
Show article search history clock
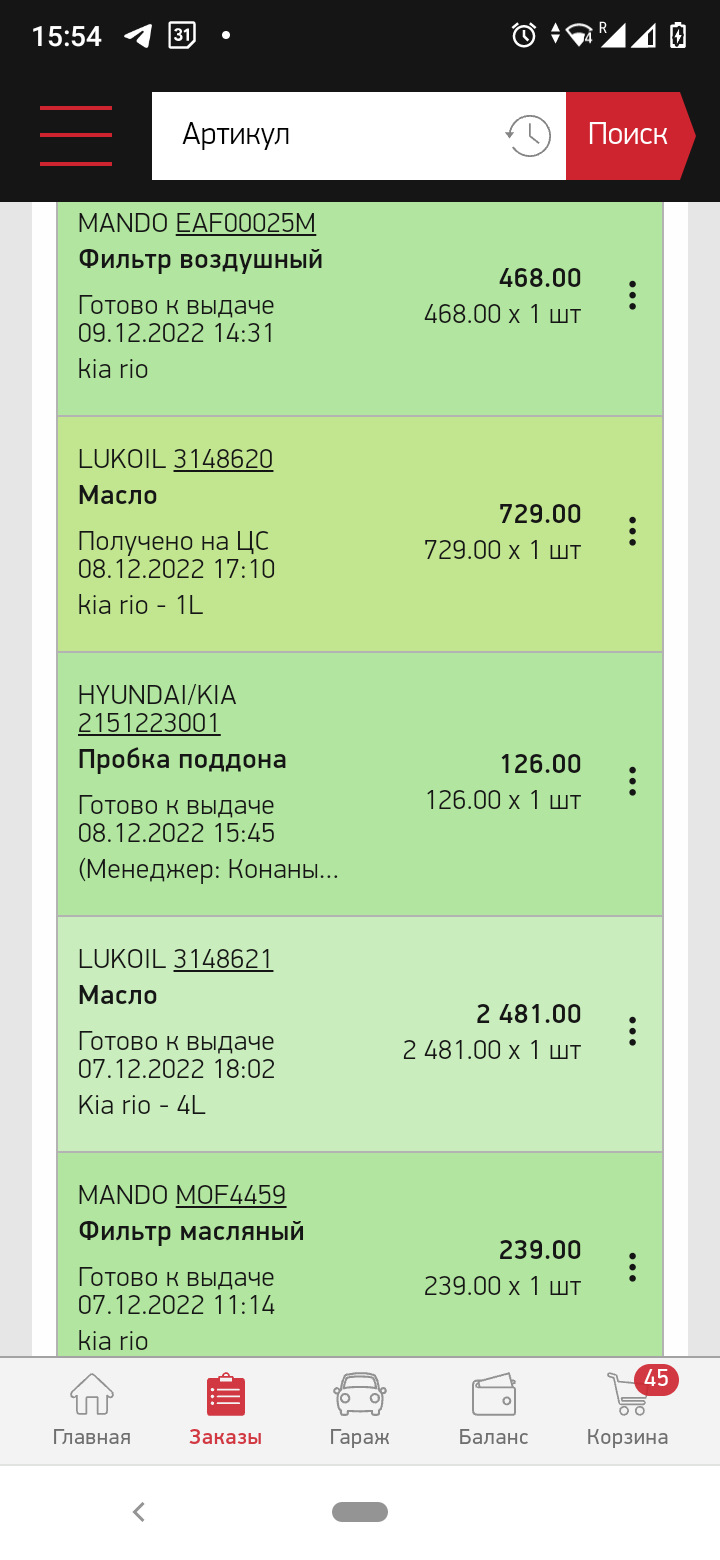pos(528,135)
